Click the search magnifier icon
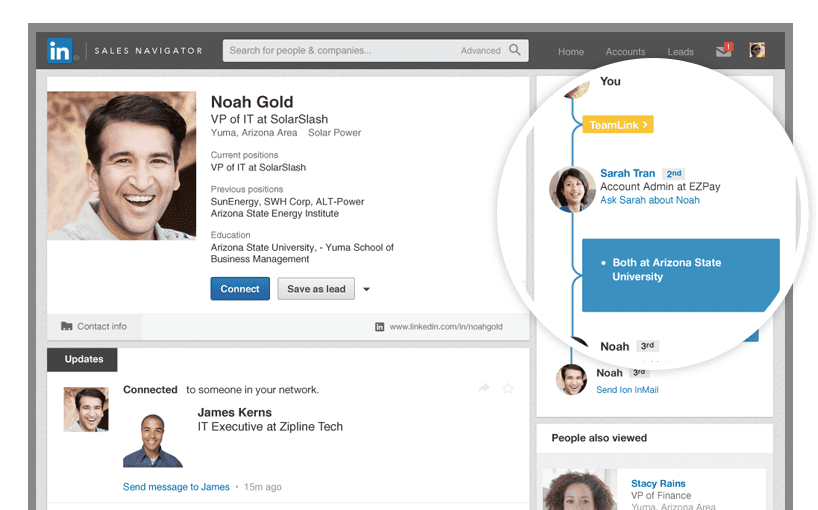Screen dimensions: 818x510 point(515,50)
